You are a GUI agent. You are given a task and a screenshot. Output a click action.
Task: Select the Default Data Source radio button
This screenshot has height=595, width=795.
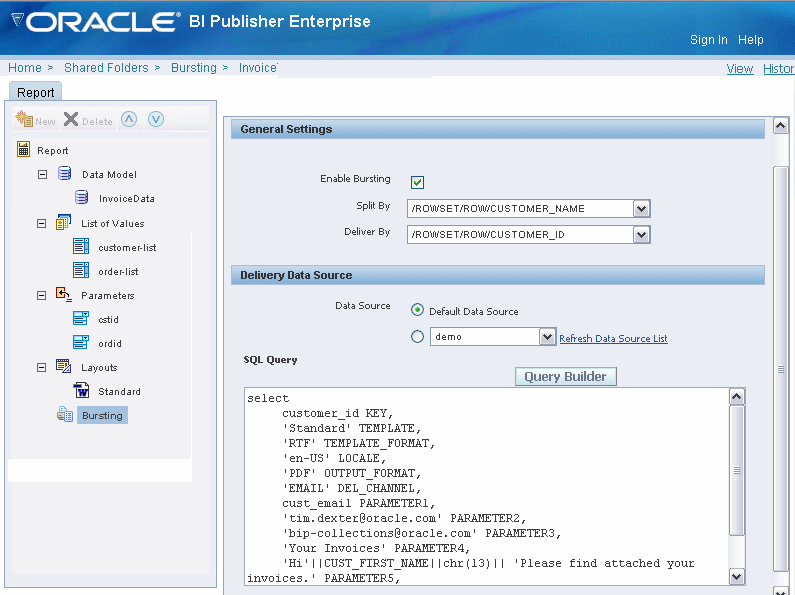click(x=417, y=310)
